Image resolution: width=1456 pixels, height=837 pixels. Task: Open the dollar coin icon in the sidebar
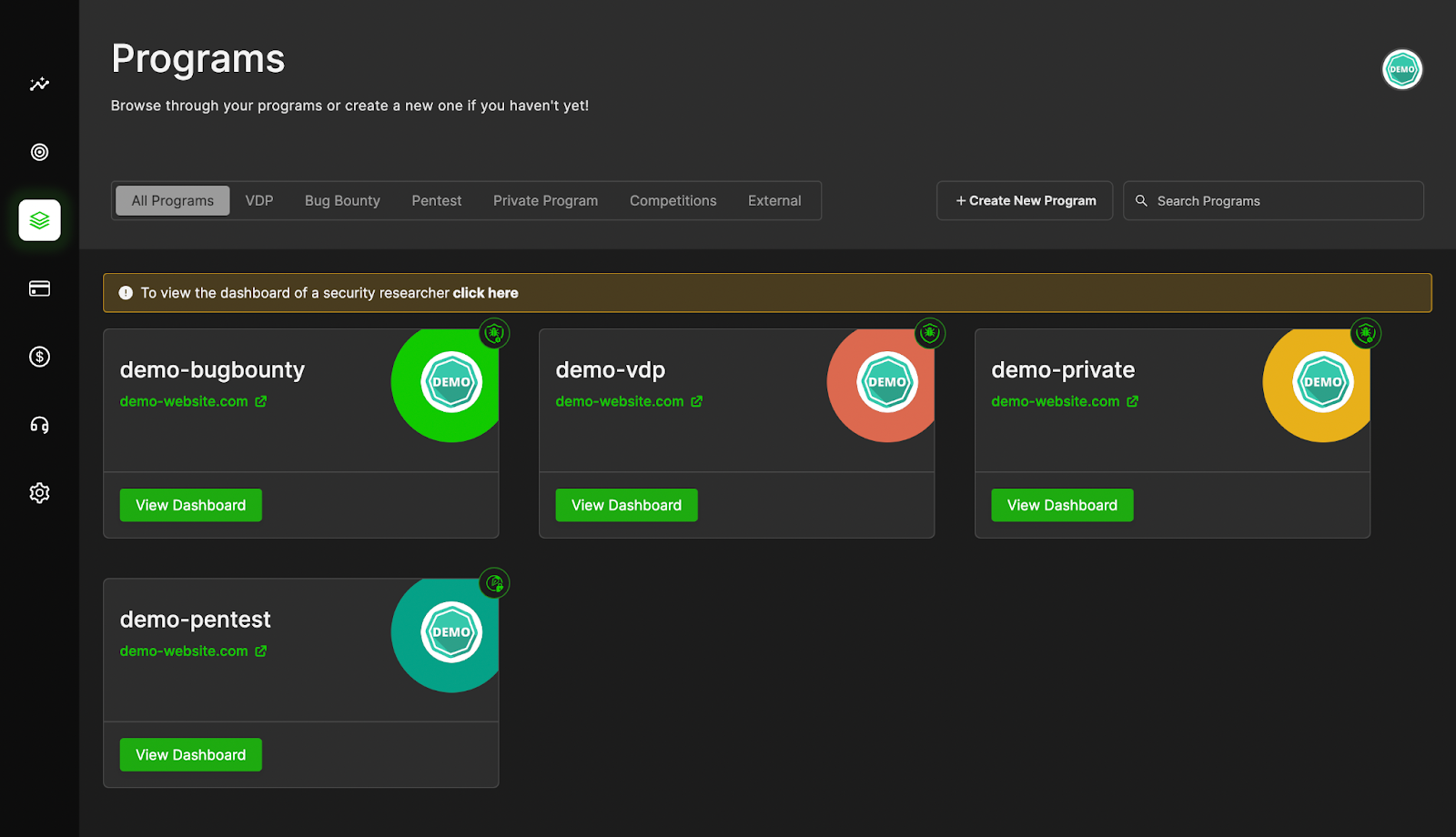pyautogui.click(x=39, y=357)
